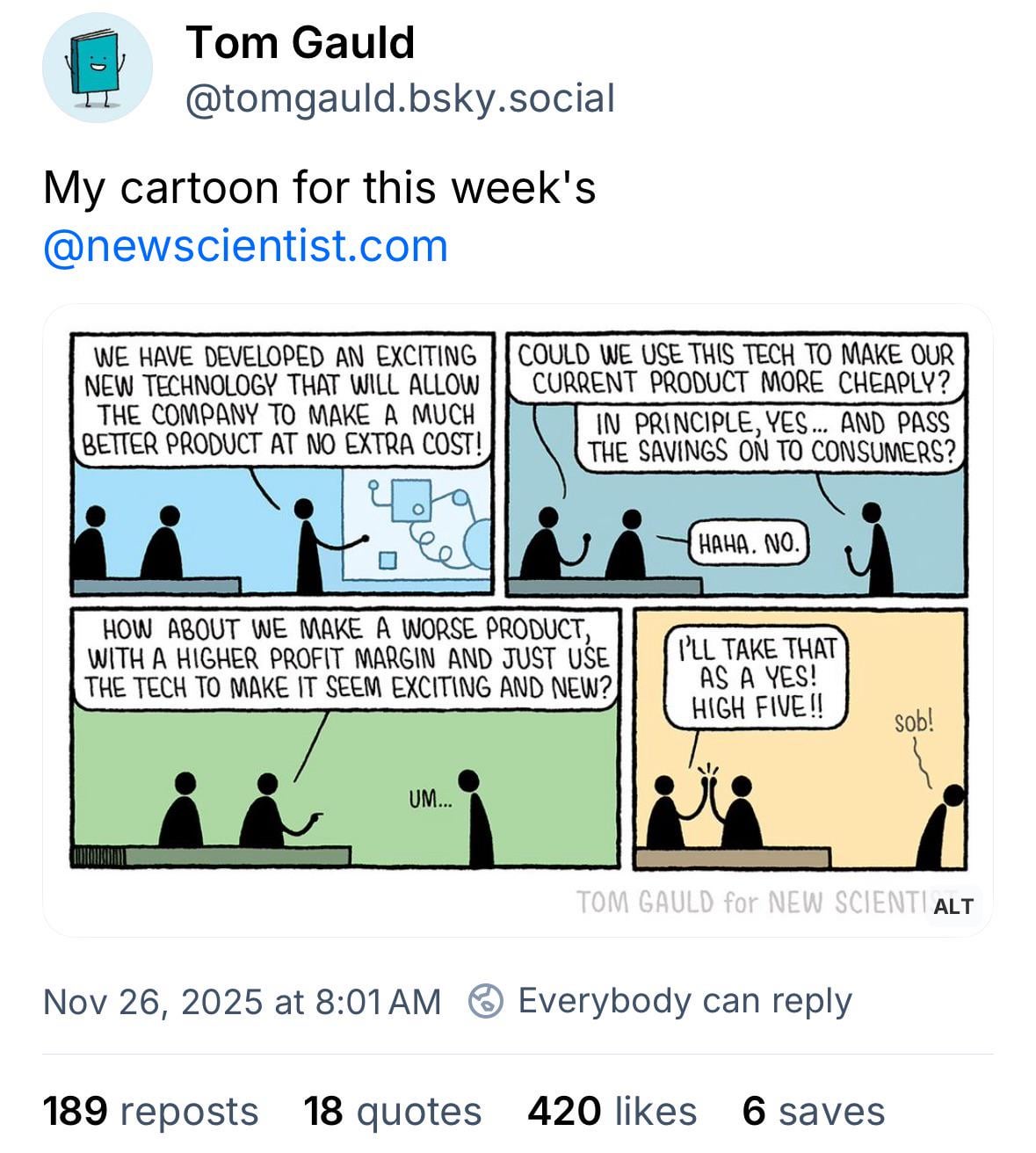Open Tom Gauld's profile avatar
The width and height of the screenshot is (1036, 1153).
click(98, 68)
